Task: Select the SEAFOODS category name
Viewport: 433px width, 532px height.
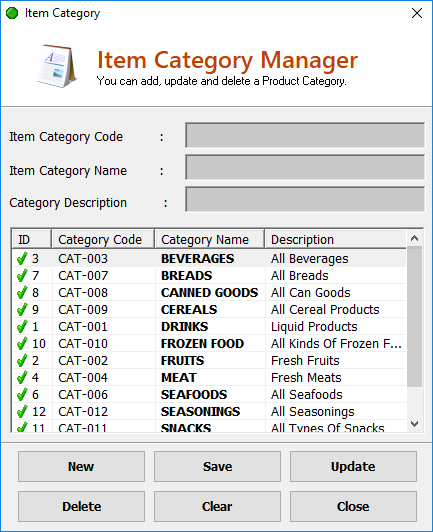Action: click(x=194, y=395)
